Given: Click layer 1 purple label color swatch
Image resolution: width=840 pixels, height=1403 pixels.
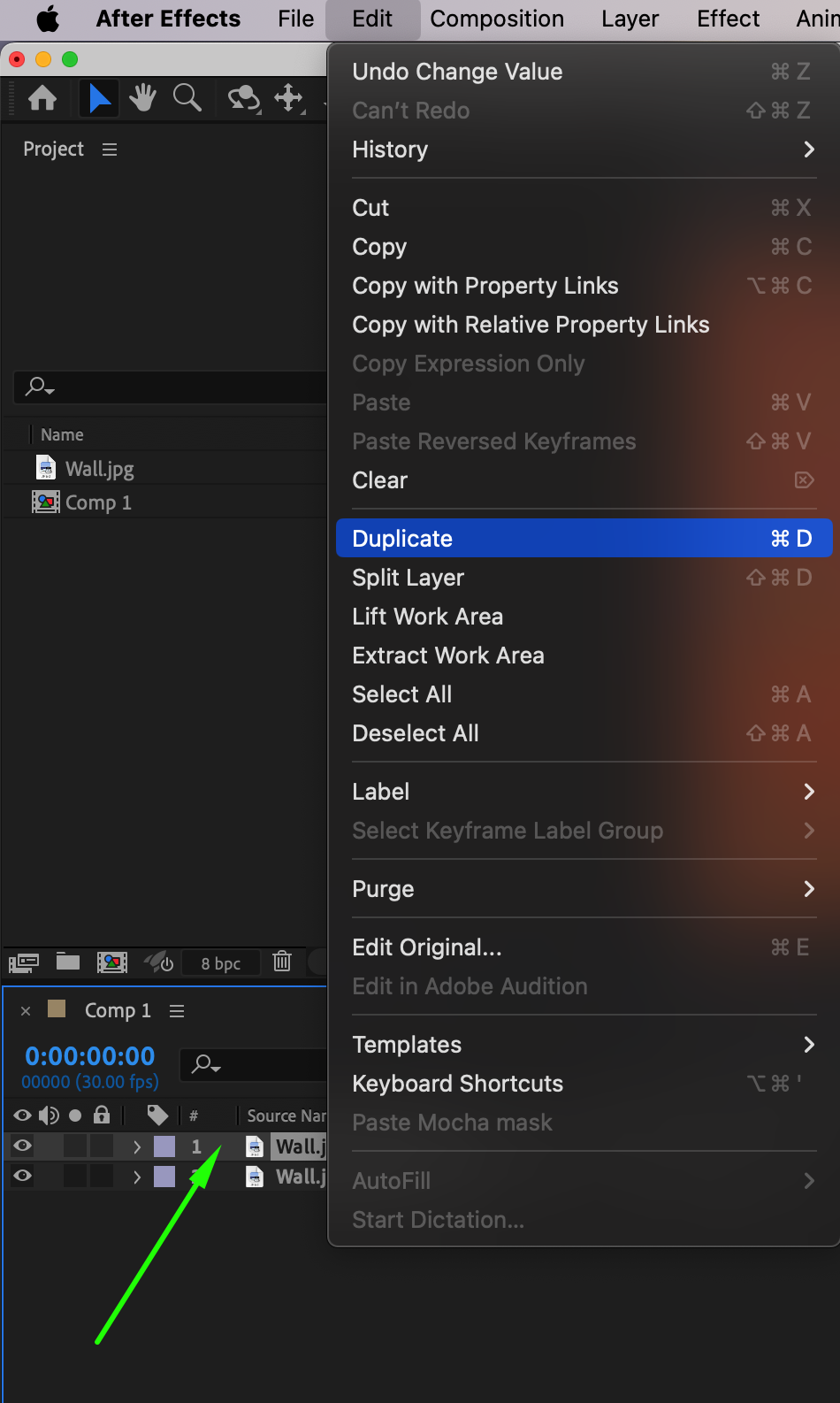Looking at the screenshot, I should [164, 1146].
